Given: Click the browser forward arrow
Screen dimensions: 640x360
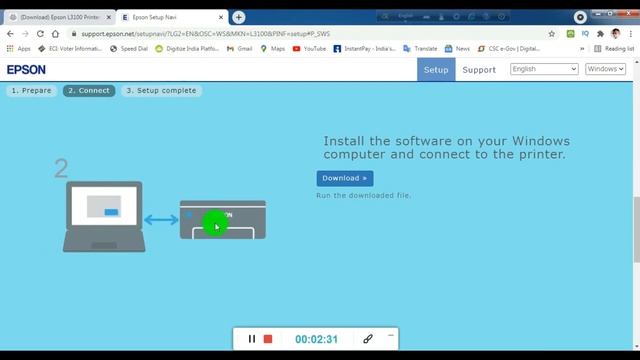Looking at the screenshot, I should click(x=25, y=34).
